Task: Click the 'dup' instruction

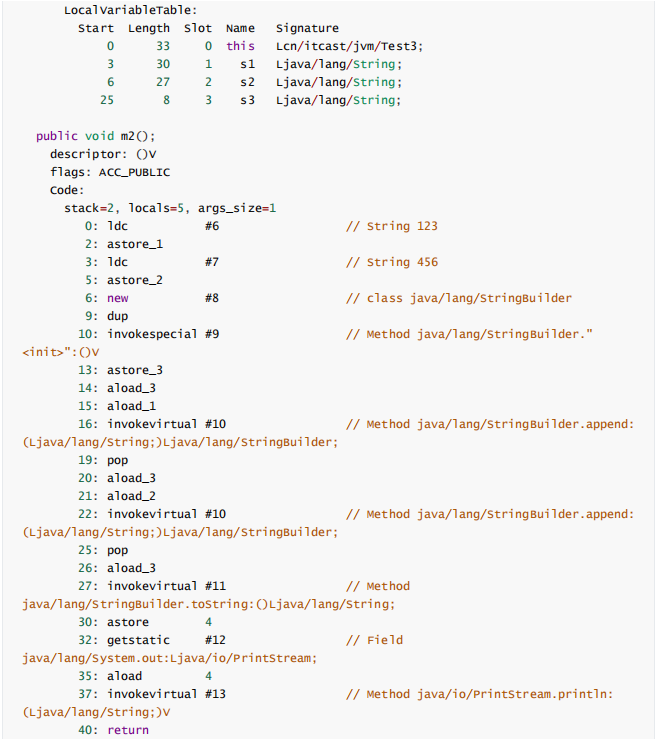Action: pyautogui.click(x=118, y=316)
